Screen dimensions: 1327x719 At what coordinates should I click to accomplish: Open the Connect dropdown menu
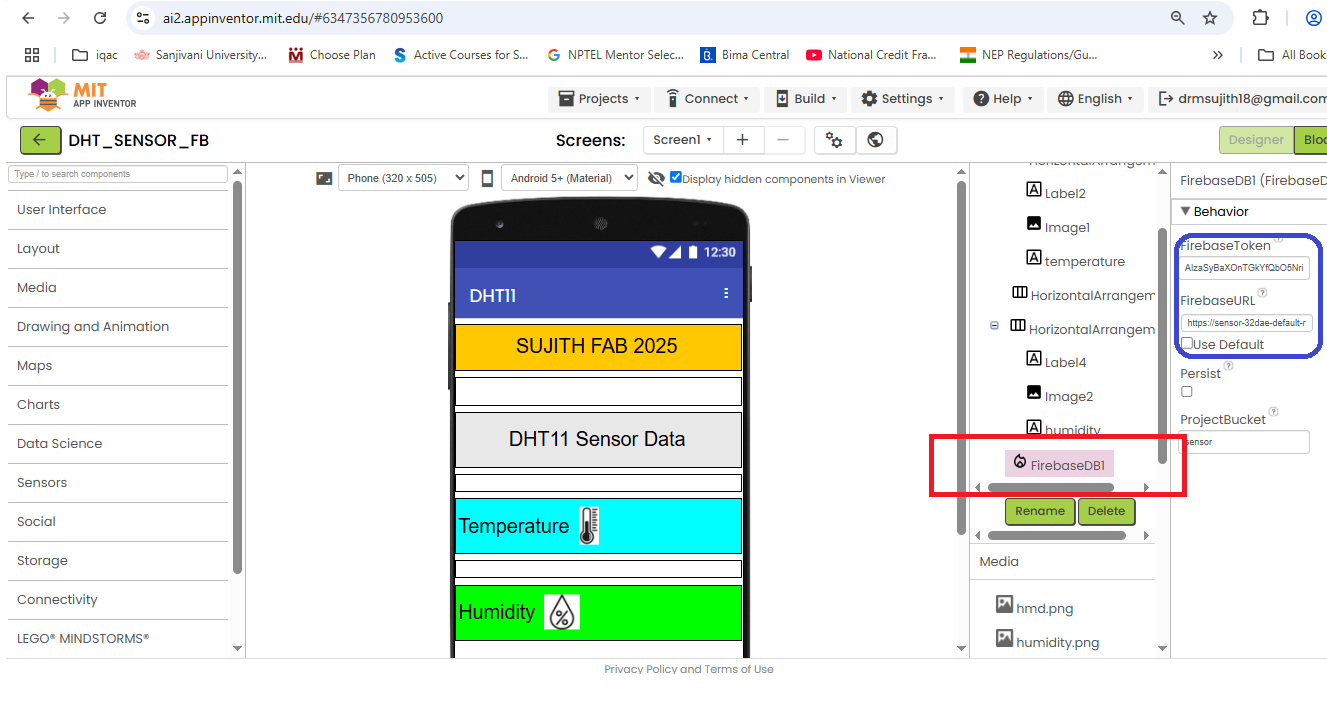(708, 99)
